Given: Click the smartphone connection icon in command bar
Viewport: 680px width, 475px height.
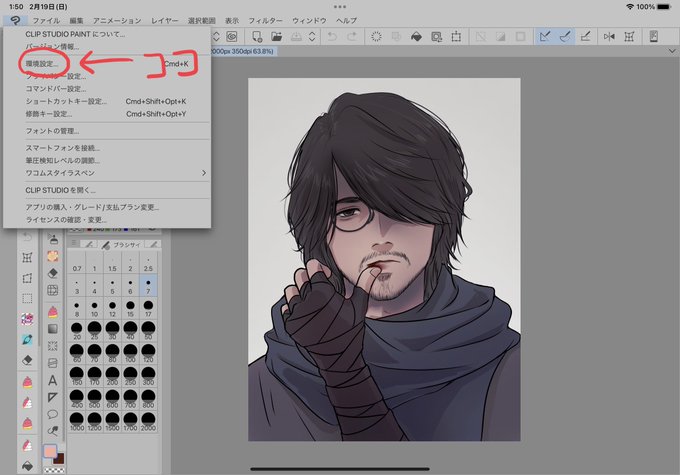Looking at the screenshot, I should click(x=654, y=37).
